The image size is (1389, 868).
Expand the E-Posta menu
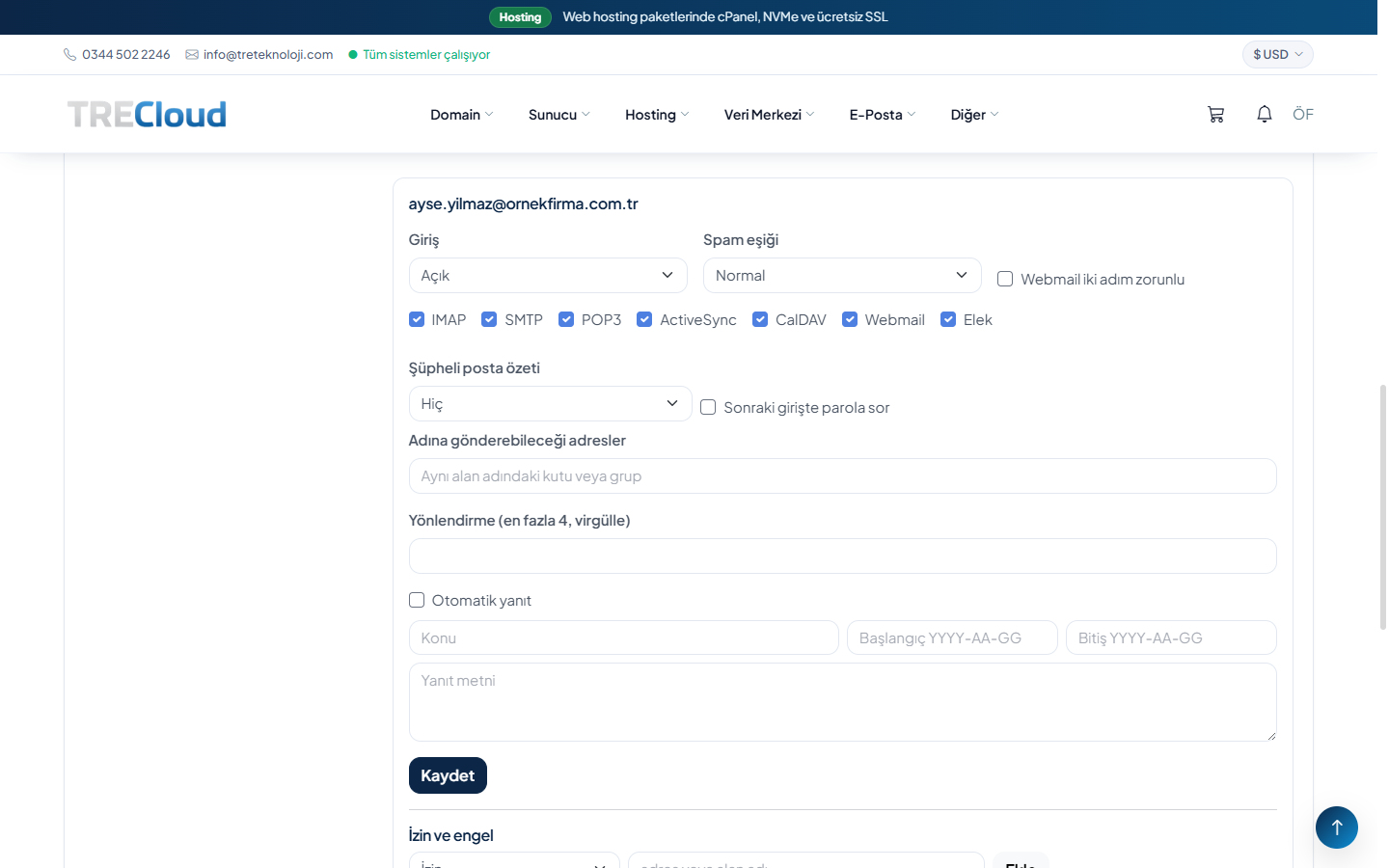point(883,115)
